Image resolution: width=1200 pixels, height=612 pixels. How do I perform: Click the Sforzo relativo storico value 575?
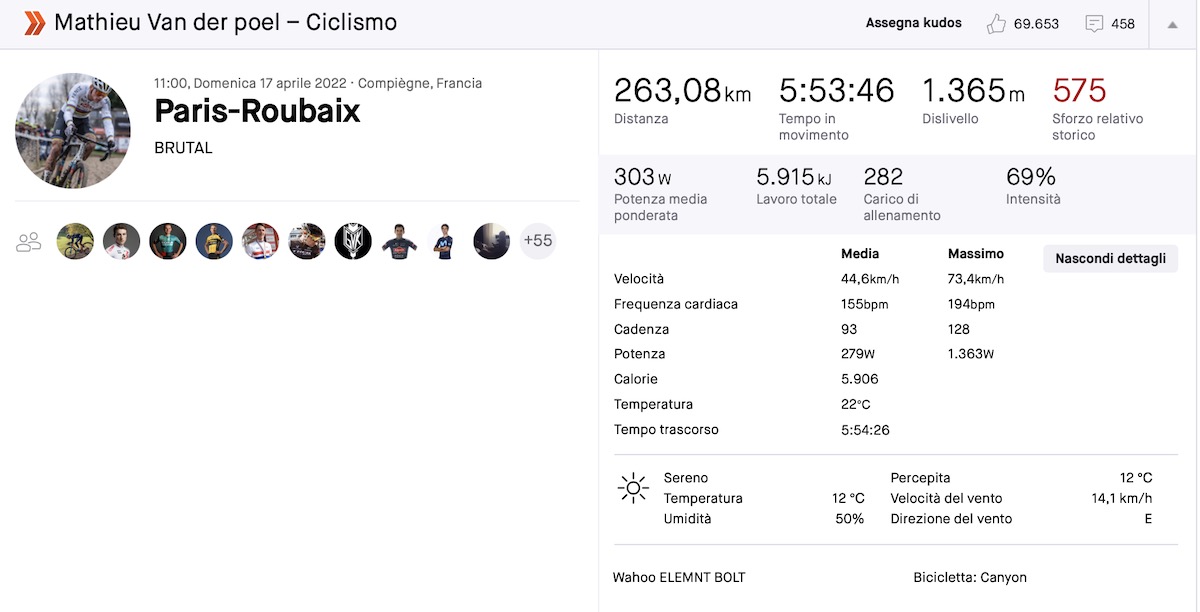pos(1079,91)
